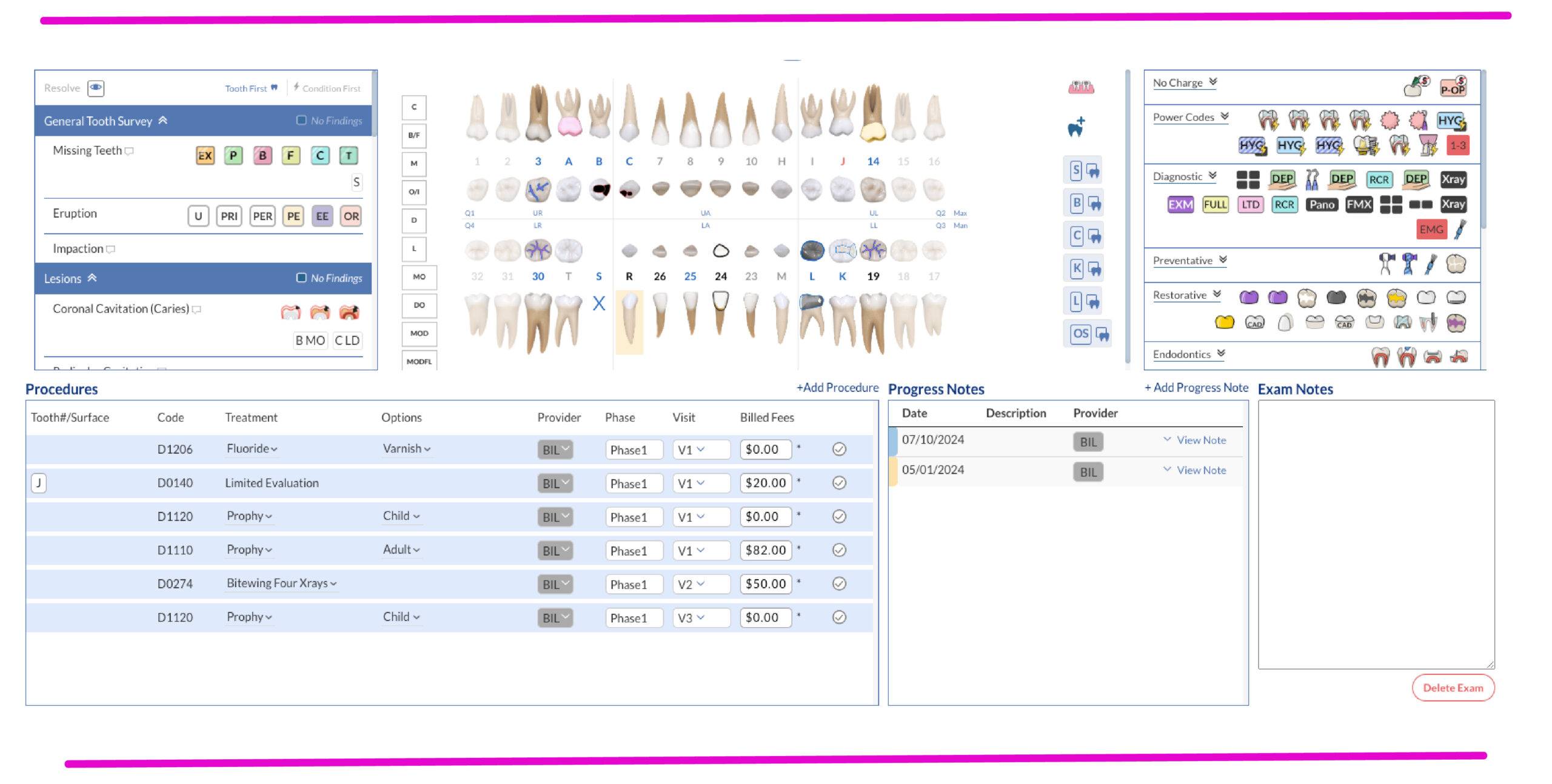This screenshot has height=784, width=1552.
Task: Check No Findings for General Tooth Survey
Action: 301,120
